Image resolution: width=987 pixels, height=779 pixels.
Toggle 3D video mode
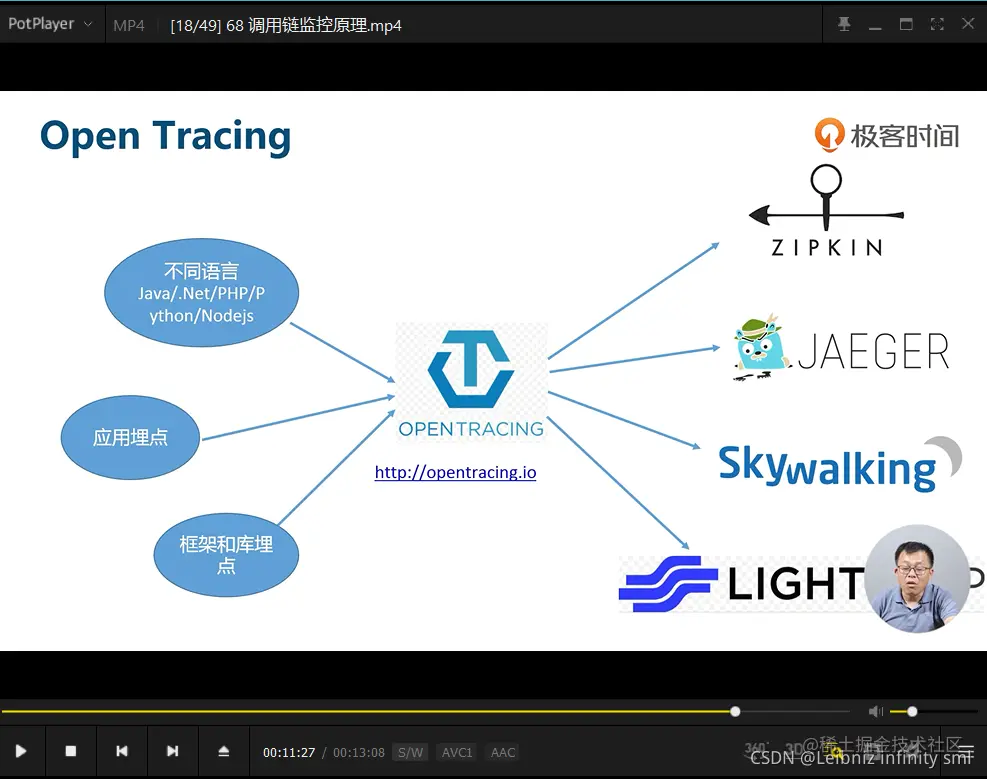(794, 749)
